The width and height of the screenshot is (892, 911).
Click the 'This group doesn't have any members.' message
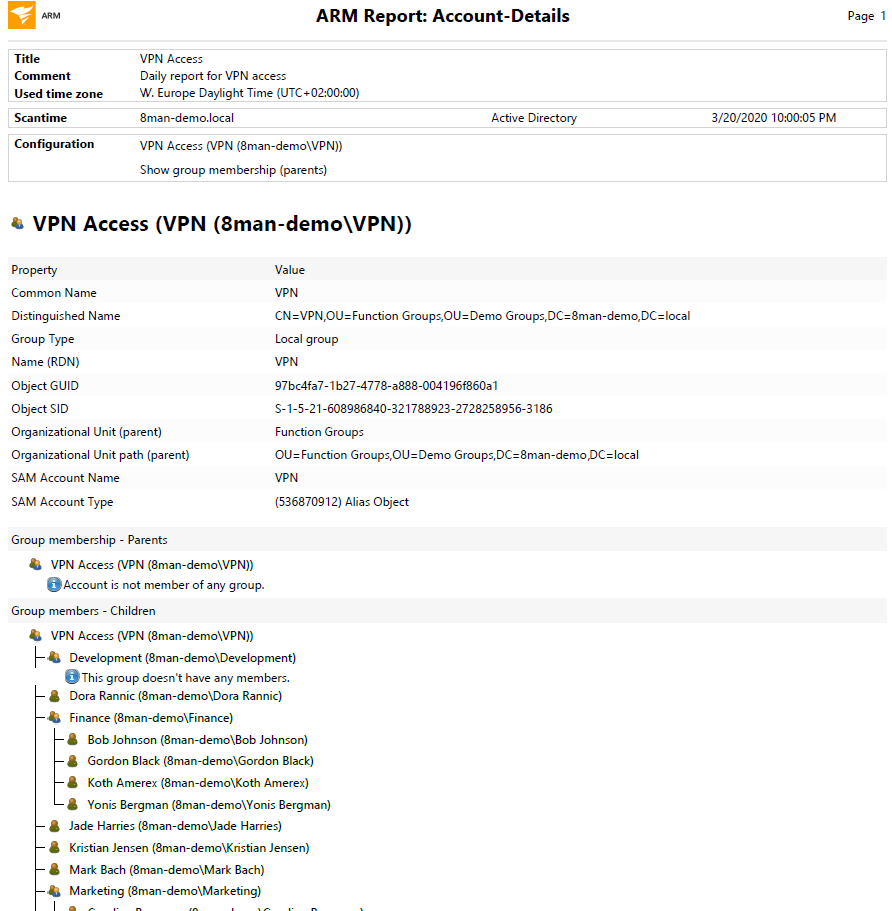tap(185, 678)
